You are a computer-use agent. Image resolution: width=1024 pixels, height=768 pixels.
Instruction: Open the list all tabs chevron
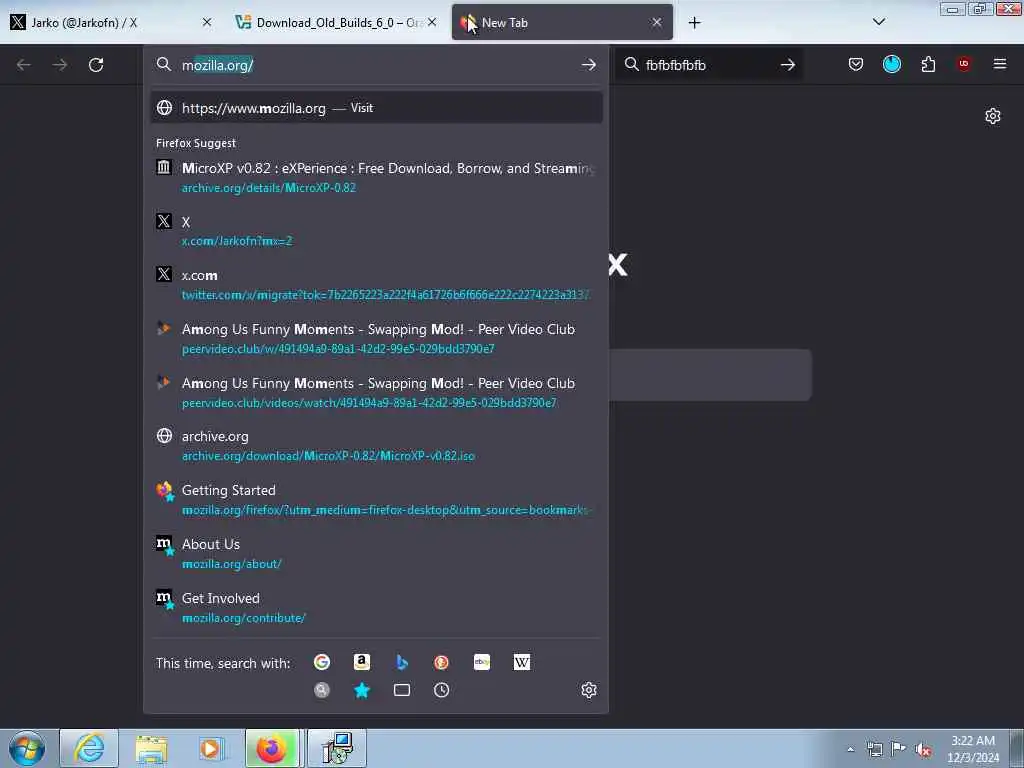(879, 22)
